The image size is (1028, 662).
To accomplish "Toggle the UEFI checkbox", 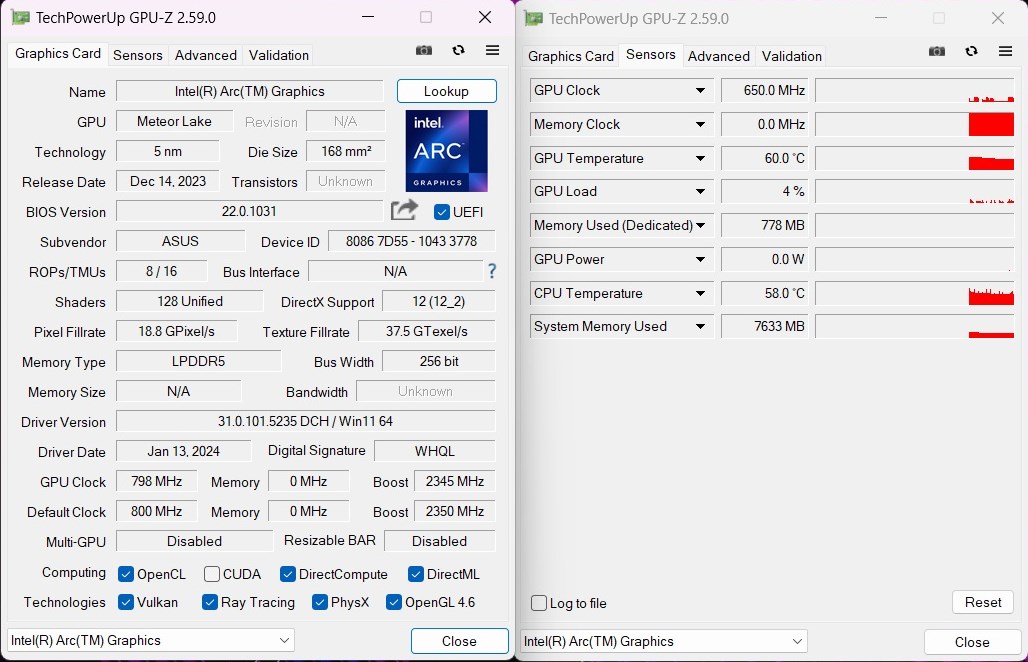I will (442, 212).
